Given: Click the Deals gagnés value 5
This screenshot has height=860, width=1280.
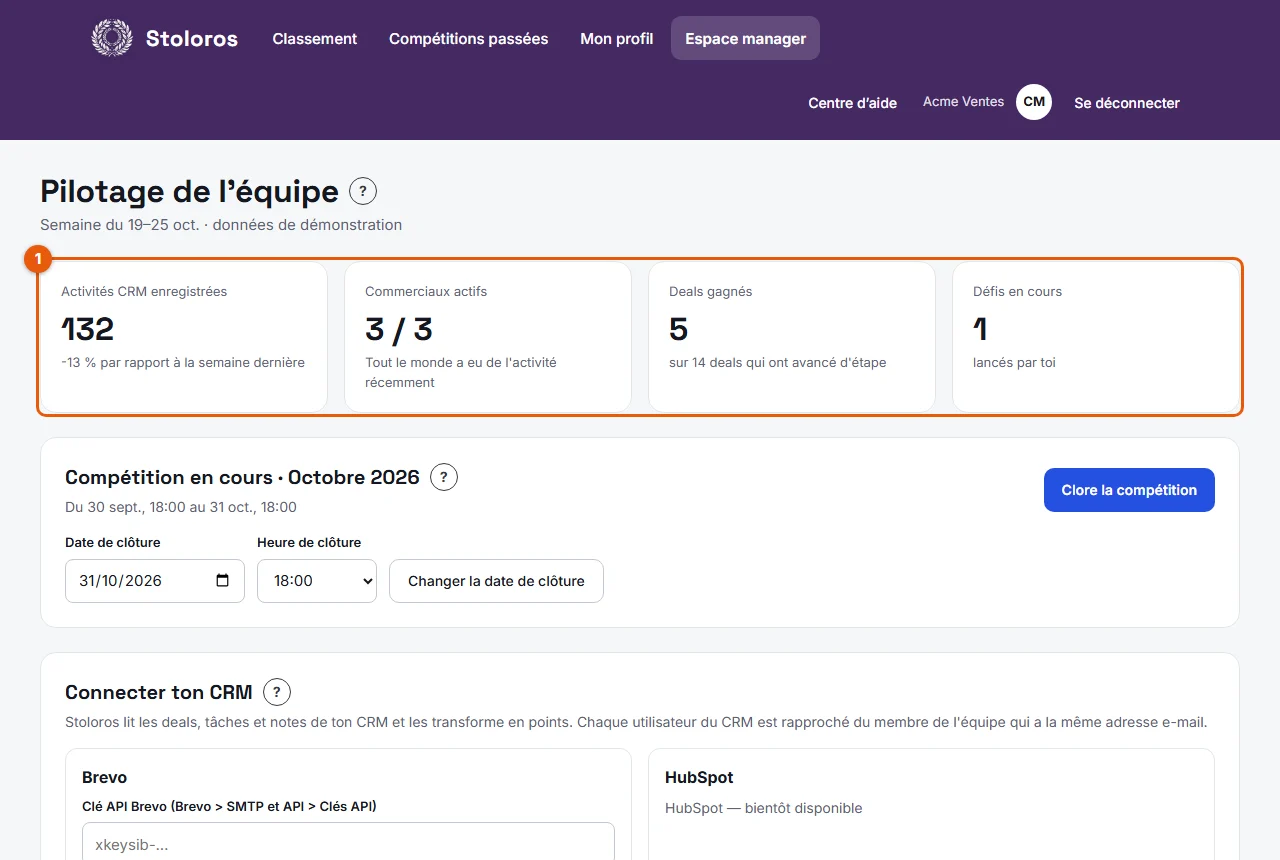Looking at the screenshot, I should coord(679,329).
